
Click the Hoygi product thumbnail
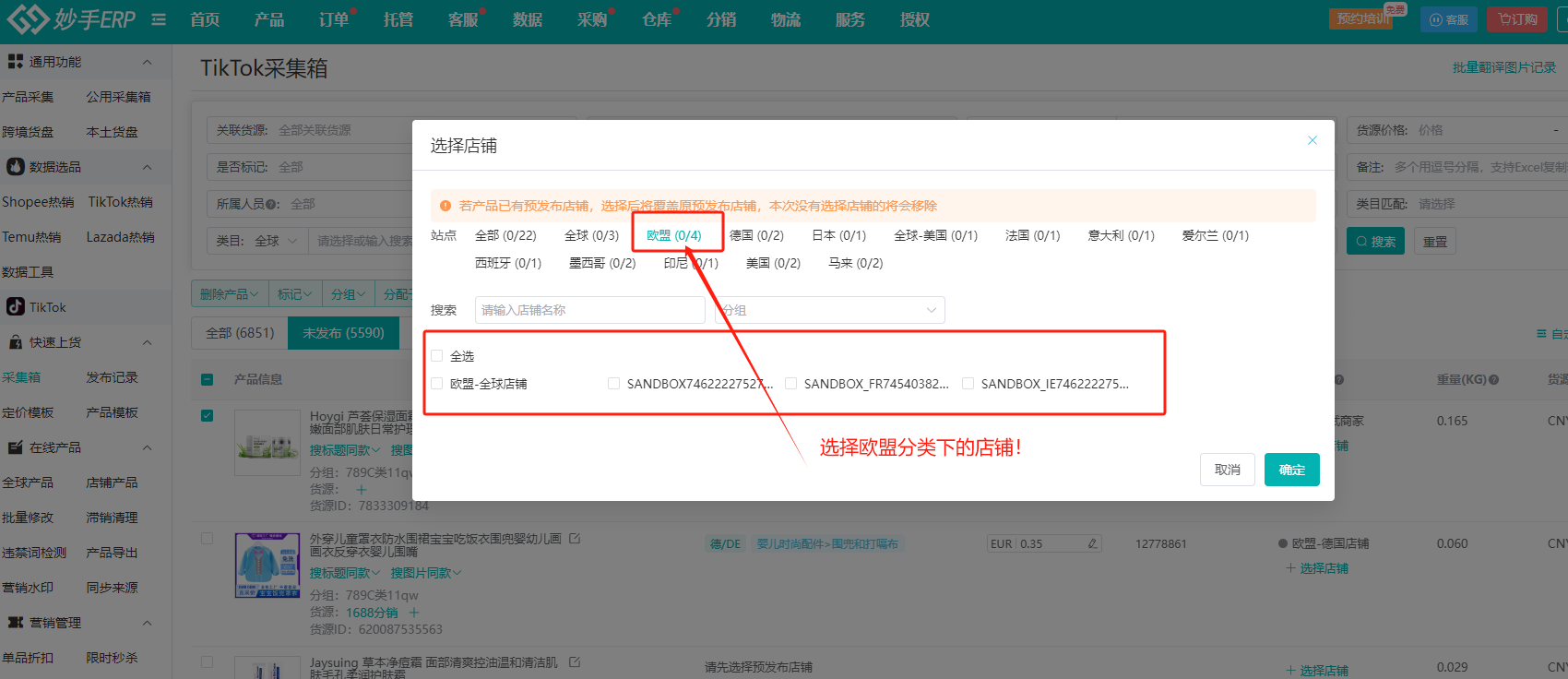pyautogui.click(x=267, y=443)
